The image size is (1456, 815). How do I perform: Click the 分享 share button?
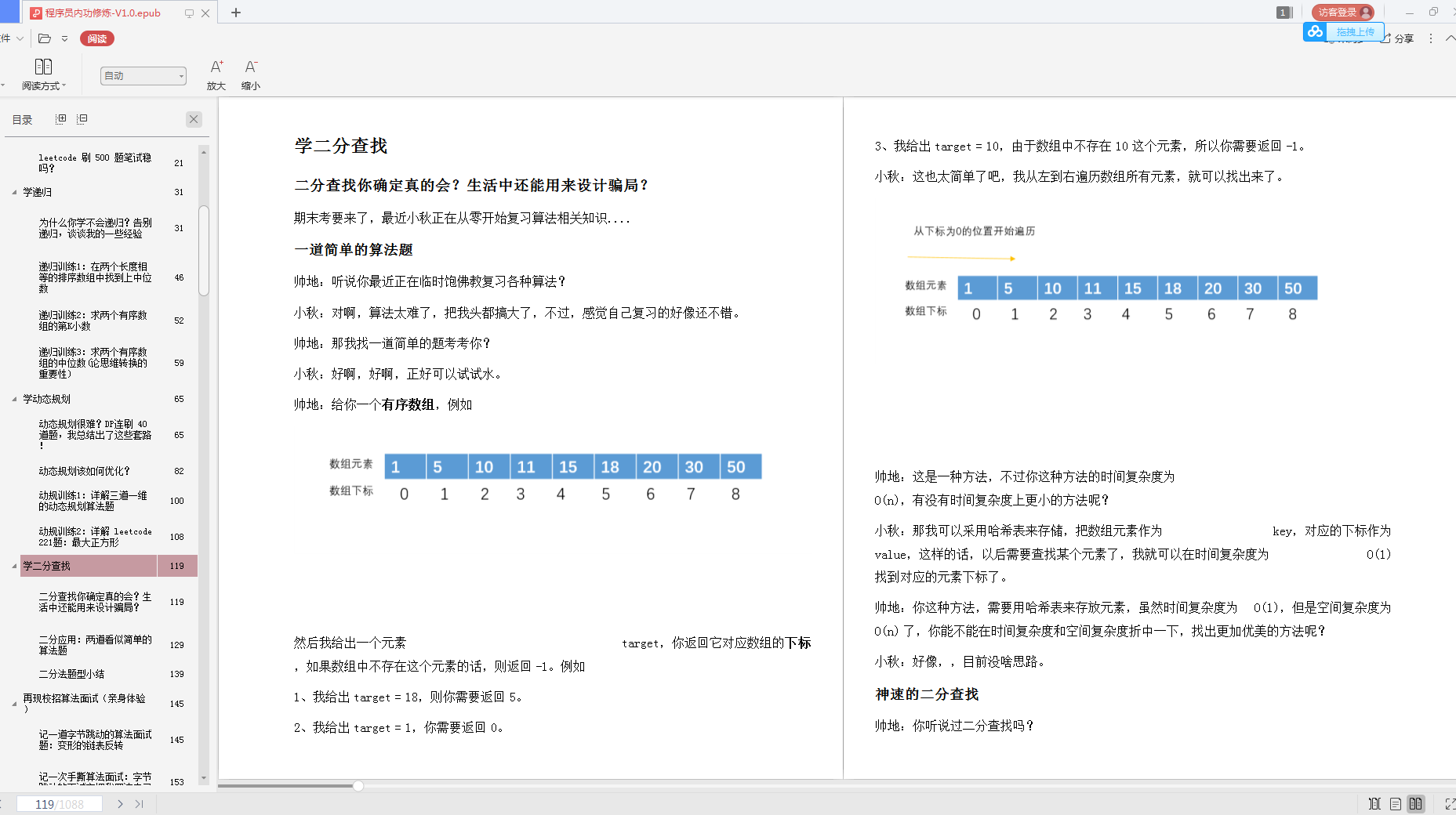(x=1397, y=38)
